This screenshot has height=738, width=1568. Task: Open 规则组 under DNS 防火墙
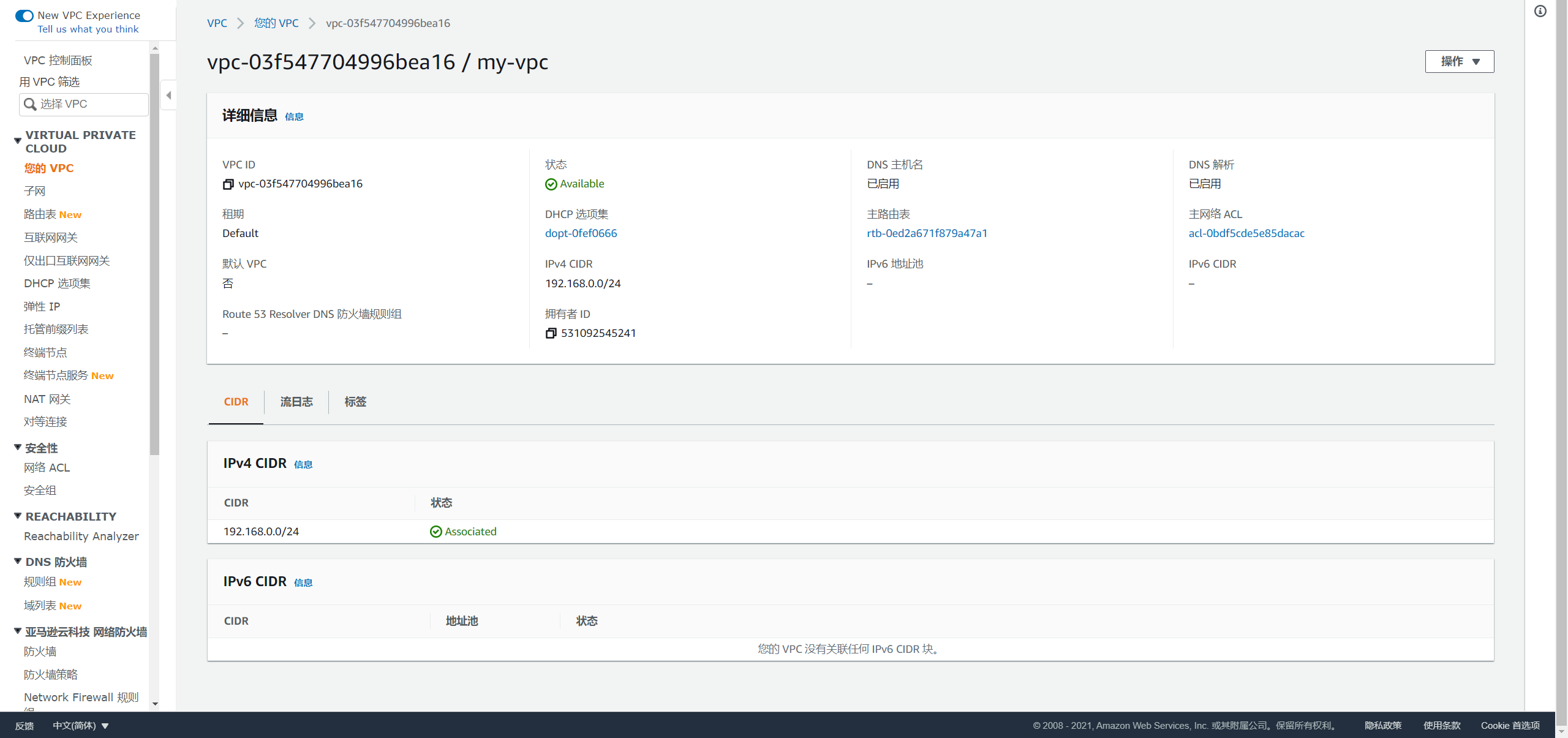click(x=40, y=582)
